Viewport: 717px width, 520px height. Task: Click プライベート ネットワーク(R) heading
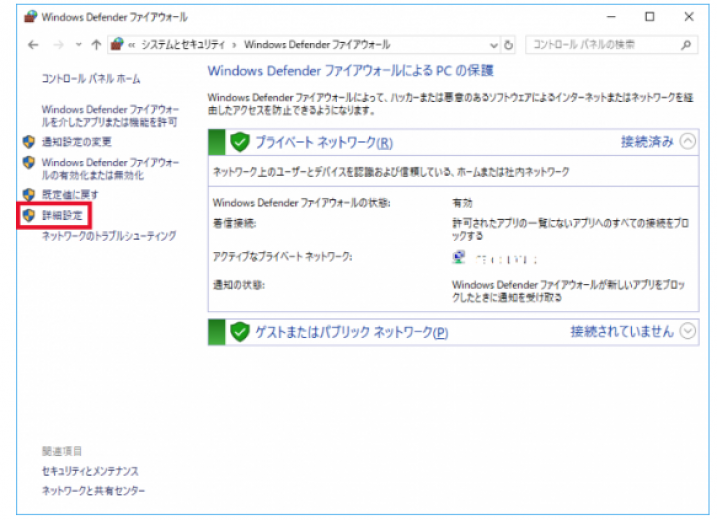click(324, 142)
